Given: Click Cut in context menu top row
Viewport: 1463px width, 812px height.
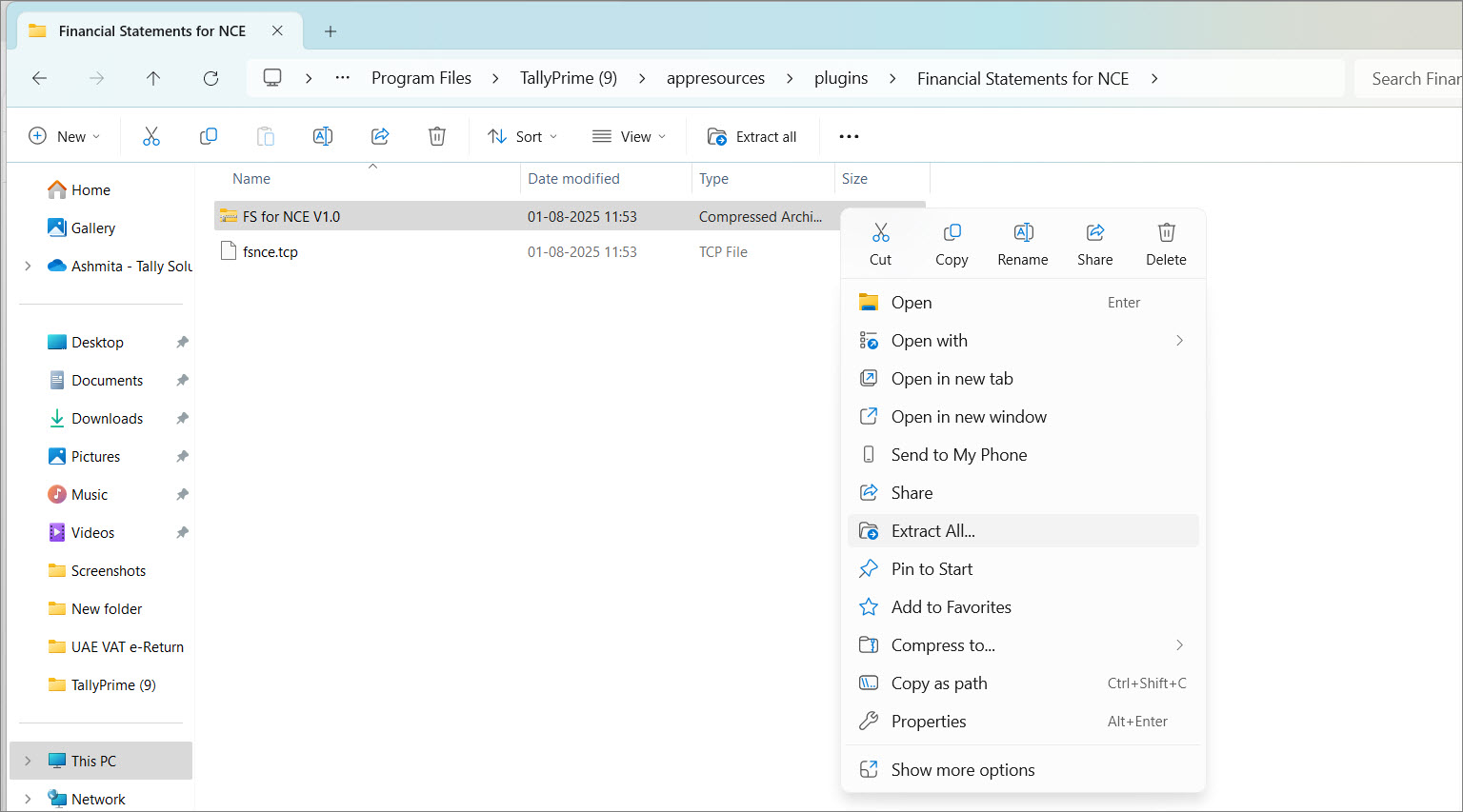Looking at the screenshot, I should (880, 245).
